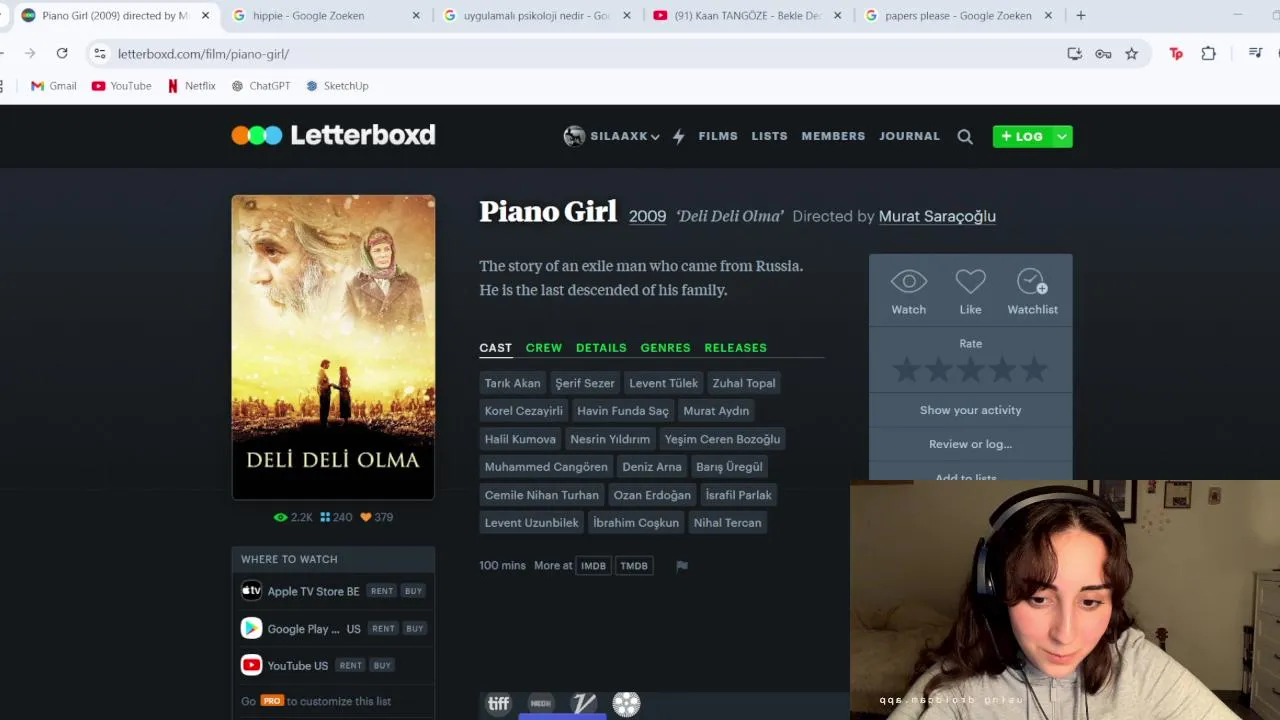This screenshot has width=1280, height=720.
Task: Click the 240 lists count
Action: [336, 517]
